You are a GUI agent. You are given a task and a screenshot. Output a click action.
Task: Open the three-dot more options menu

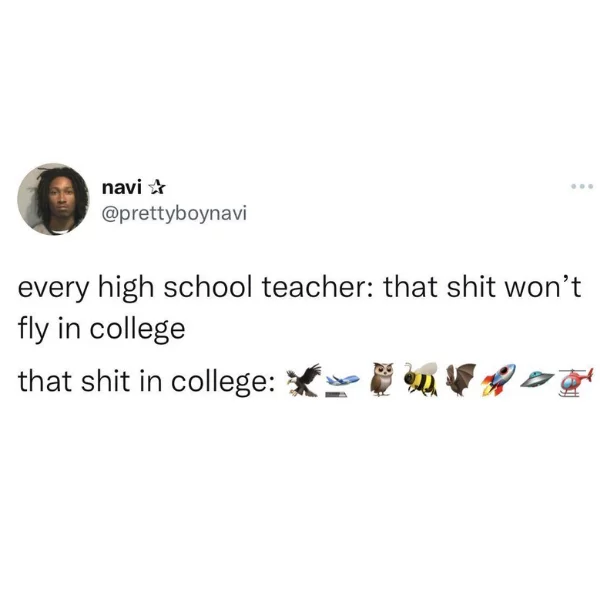(x=582, y=187)
